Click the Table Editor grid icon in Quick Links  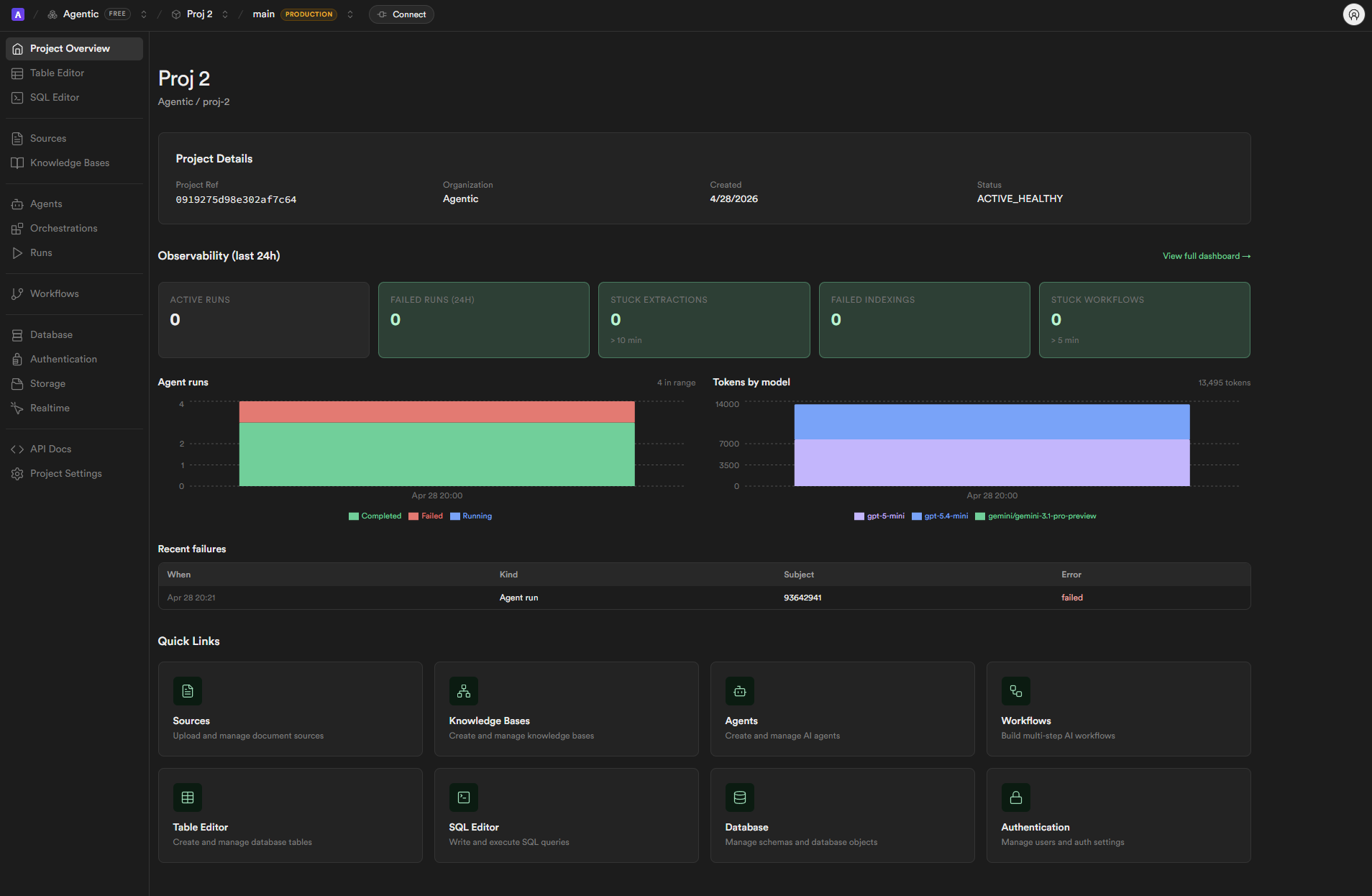point(188,797)
